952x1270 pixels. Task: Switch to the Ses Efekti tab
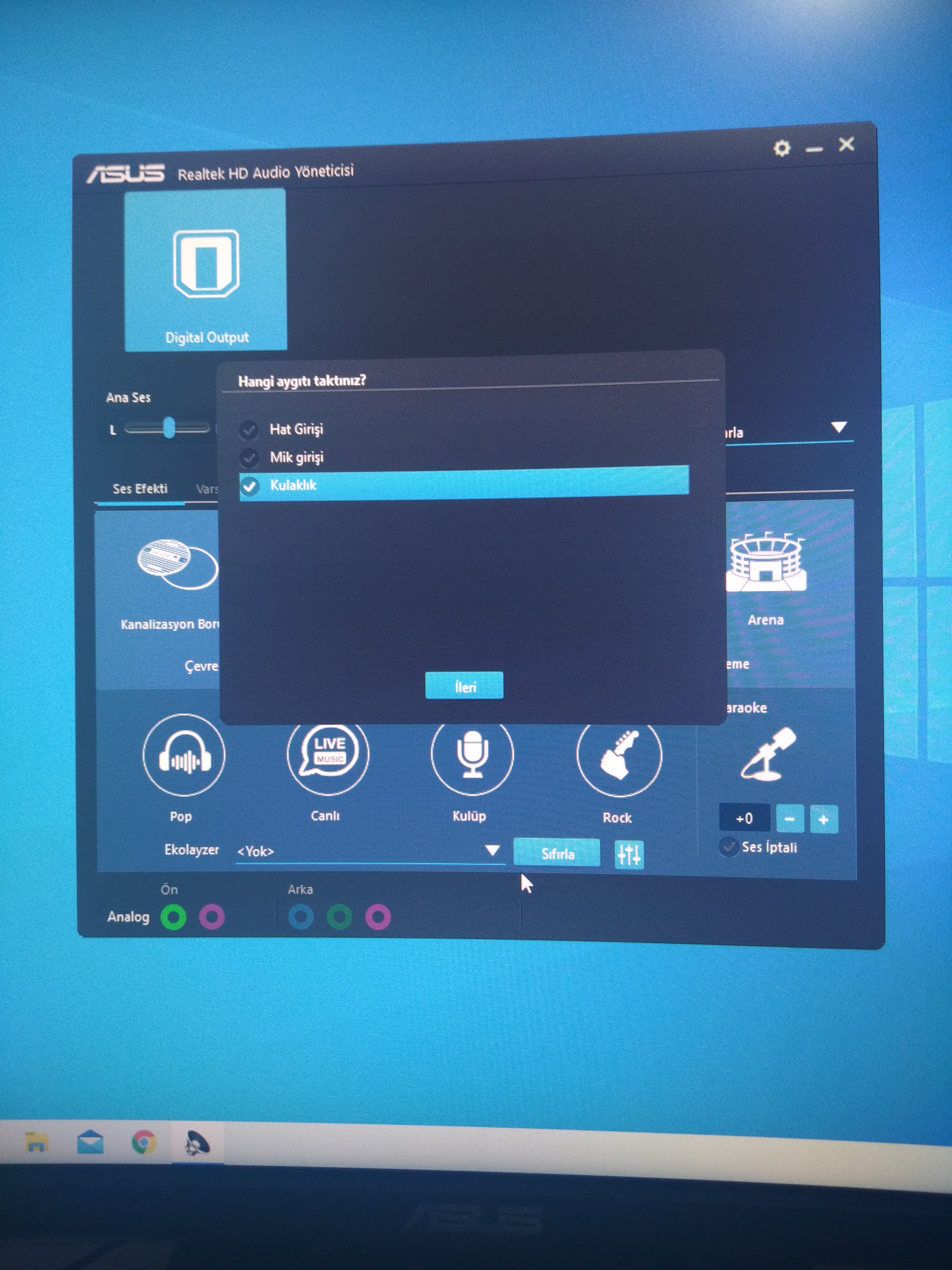point(140,489)
